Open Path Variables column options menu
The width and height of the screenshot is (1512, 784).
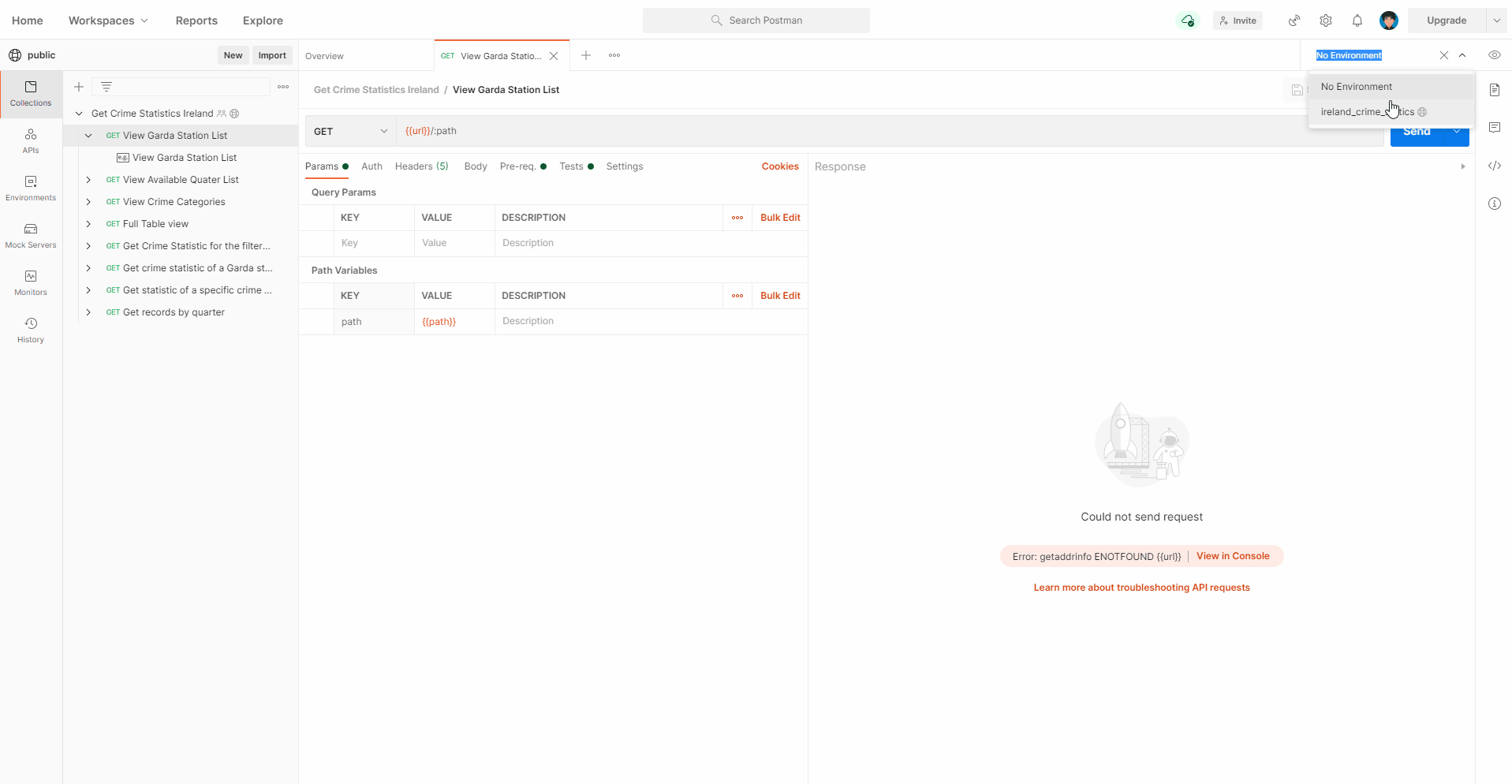[737, 296]
